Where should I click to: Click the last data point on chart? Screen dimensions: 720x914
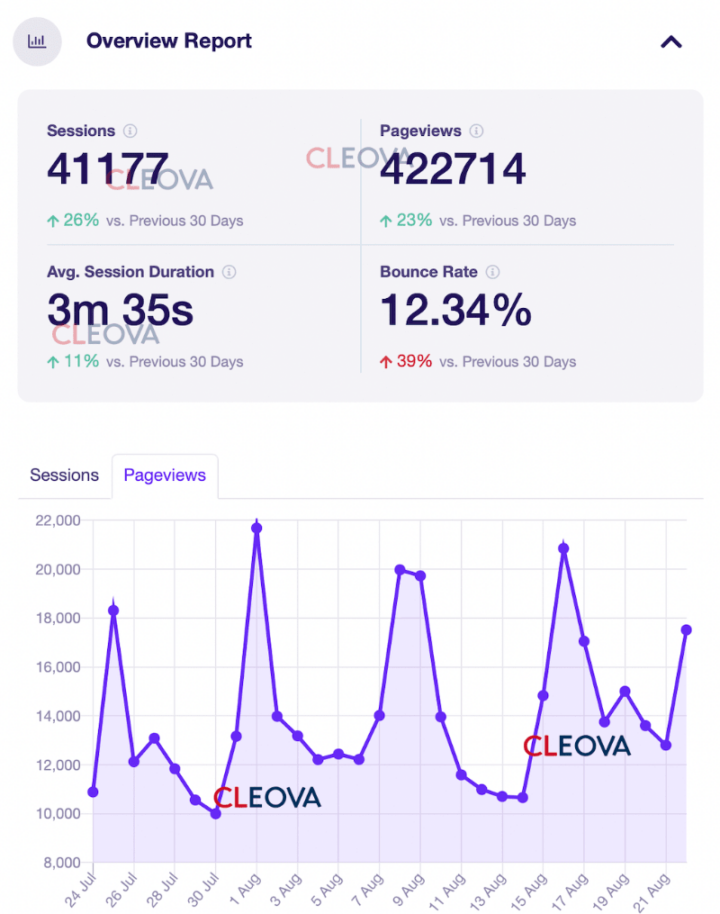686,630
